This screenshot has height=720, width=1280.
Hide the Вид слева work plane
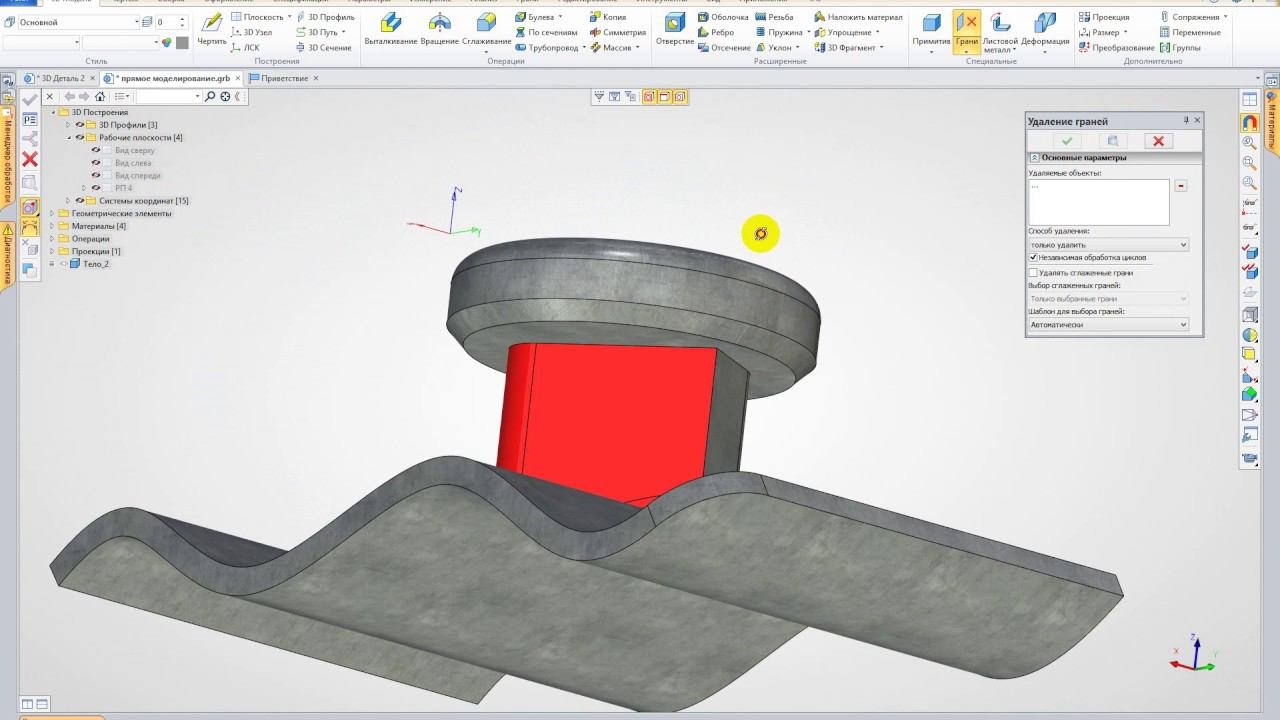click(96, 163)
